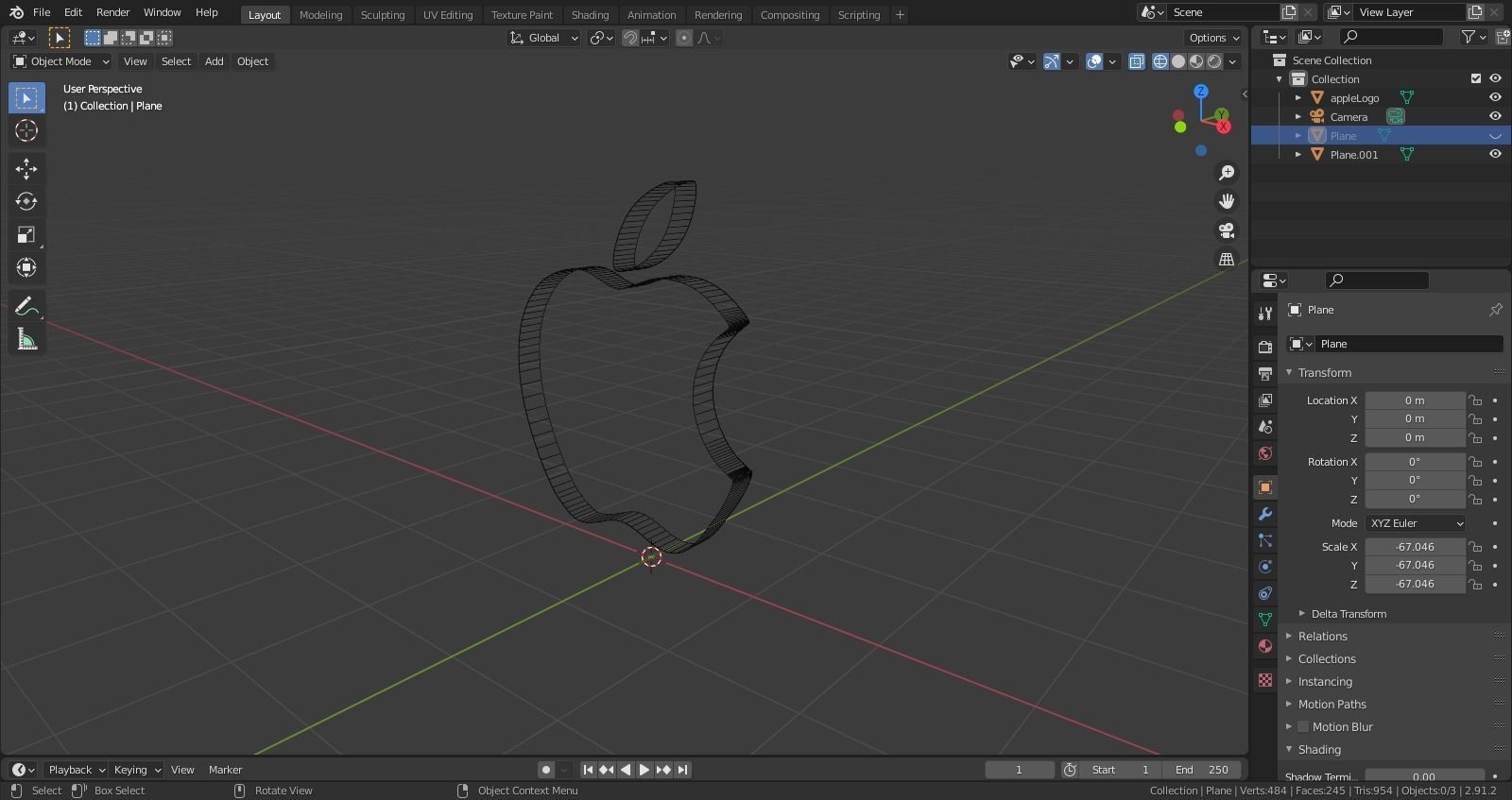The image size is (1512, 800).
Task: Switch to the UV Editing workspace tab
Action: [x=448, y=15]
